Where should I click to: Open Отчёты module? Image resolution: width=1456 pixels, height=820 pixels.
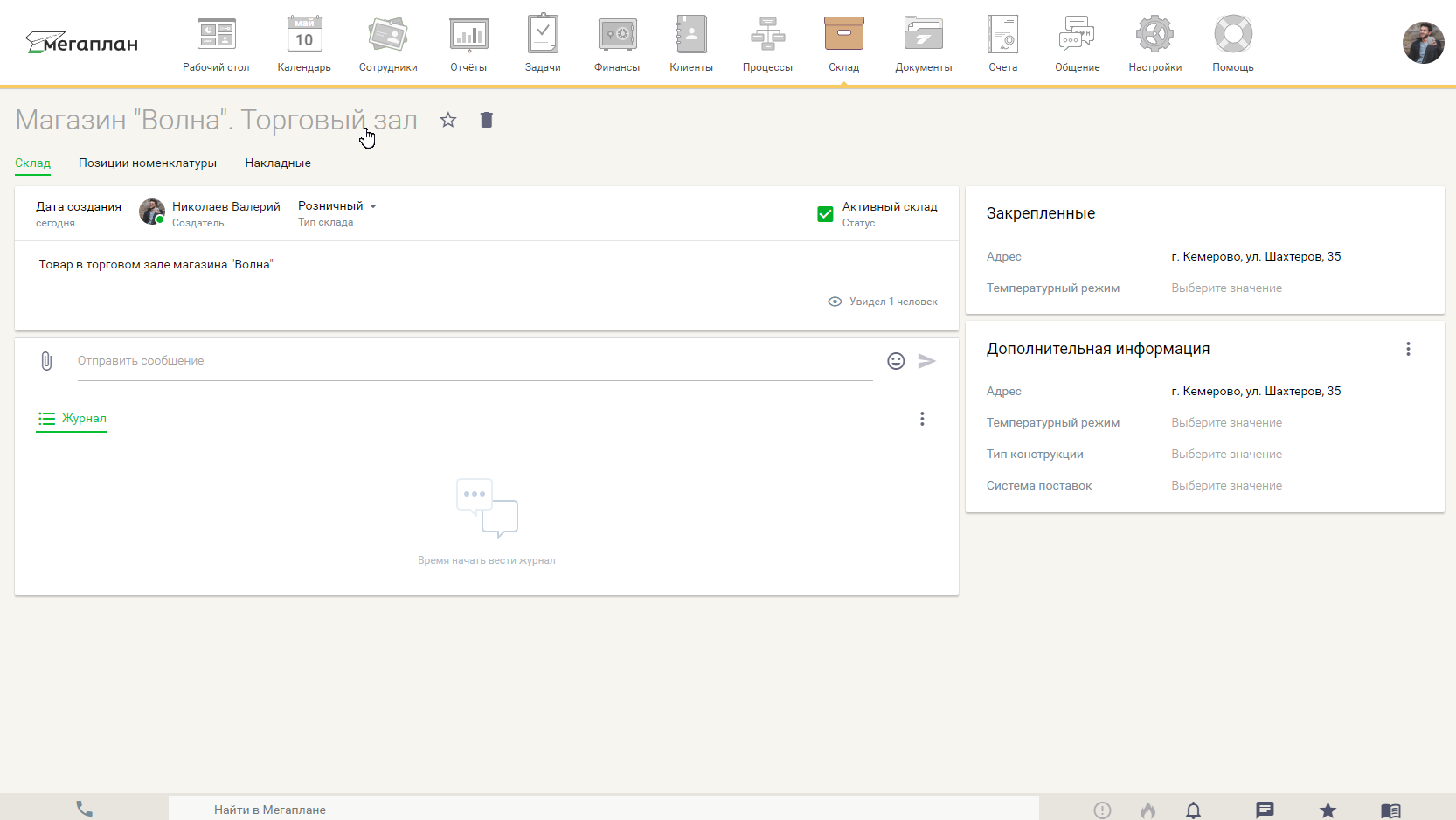point(468,44)
